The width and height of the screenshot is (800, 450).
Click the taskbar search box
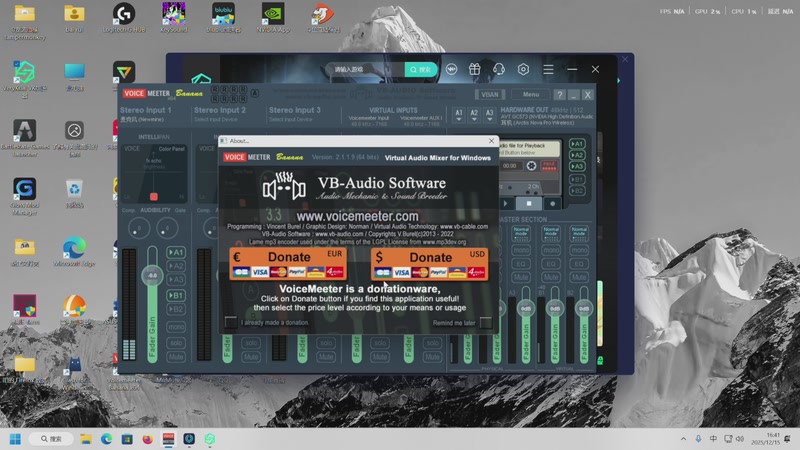[x=51, y=439]
